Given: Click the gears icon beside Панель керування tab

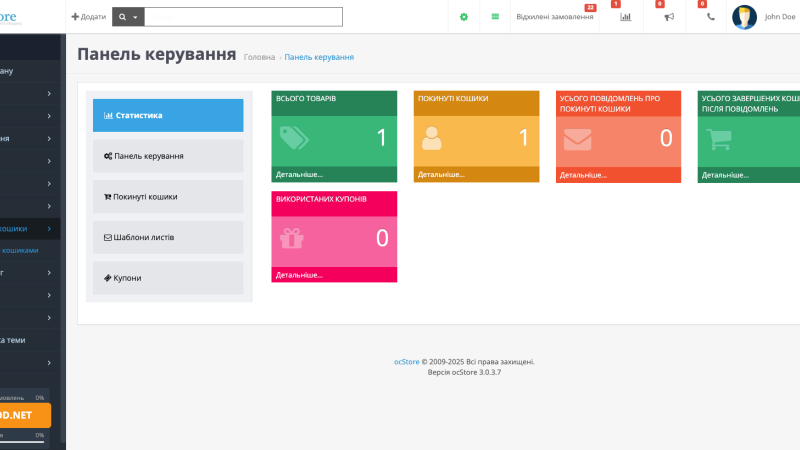Looking at the screenshot, I should (108, 156).
